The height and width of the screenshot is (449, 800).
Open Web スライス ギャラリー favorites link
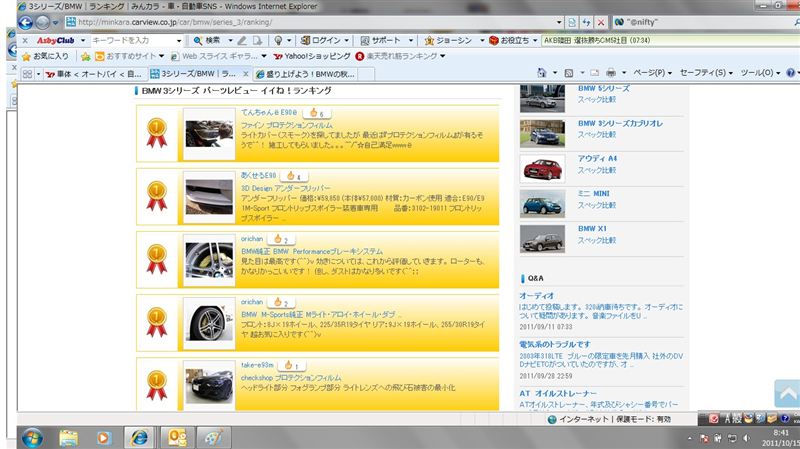coord(218,56)
